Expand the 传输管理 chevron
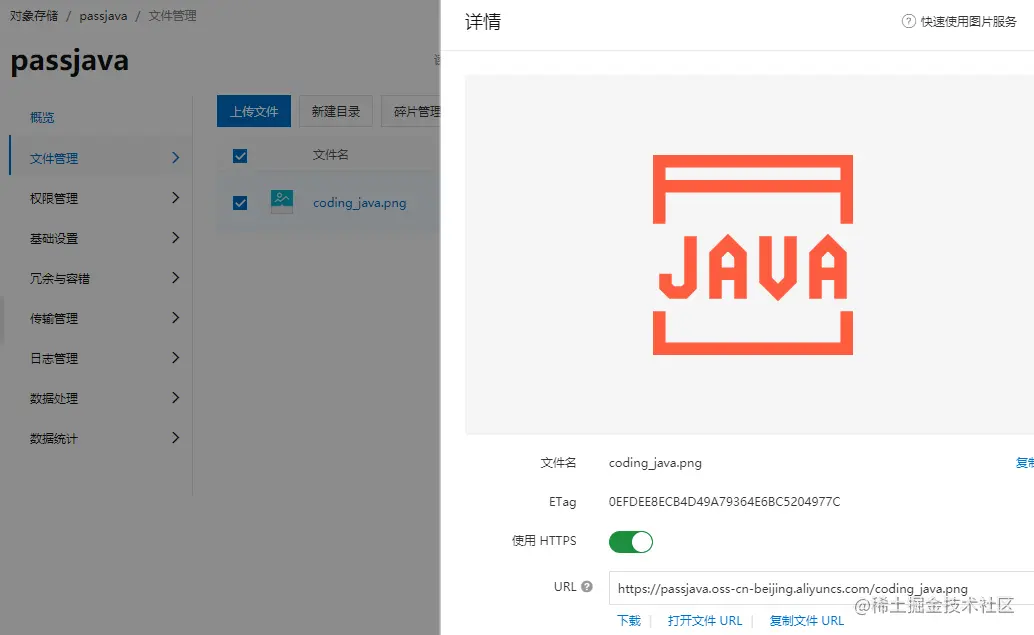The image size is (1034, 635). tap(175, 318)
